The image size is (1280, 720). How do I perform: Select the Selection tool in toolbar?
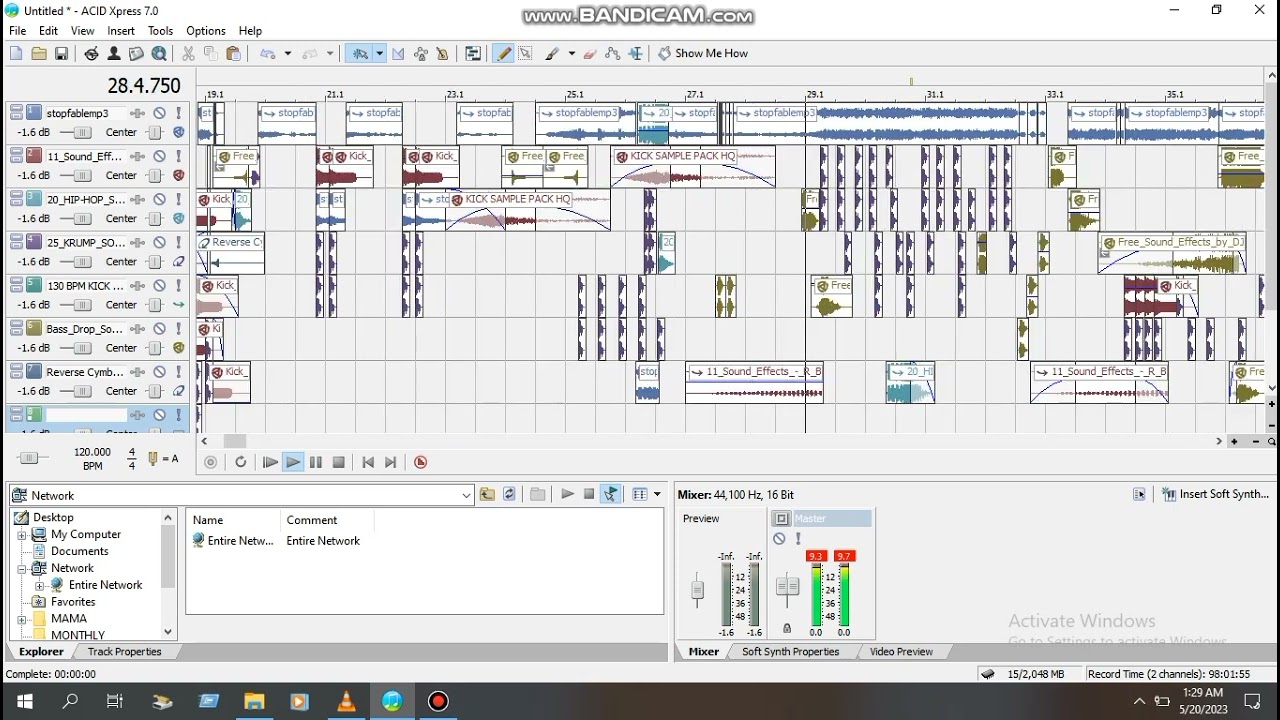(x=525, y=54)
